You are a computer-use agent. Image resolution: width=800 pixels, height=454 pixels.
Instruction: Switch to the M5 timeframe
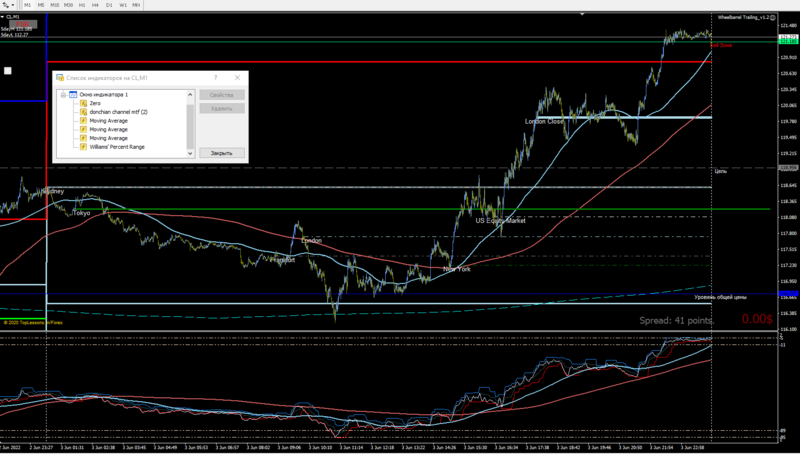[x=41, y=5]
